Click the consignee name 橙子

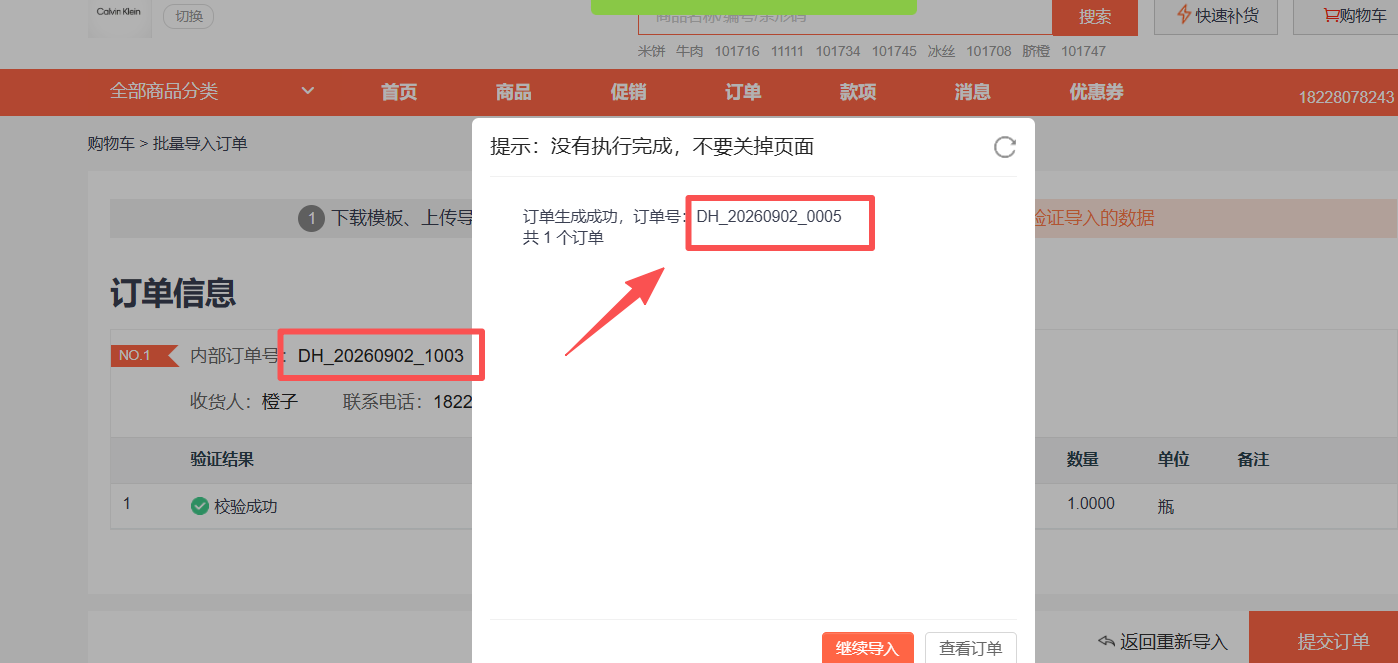280,402
